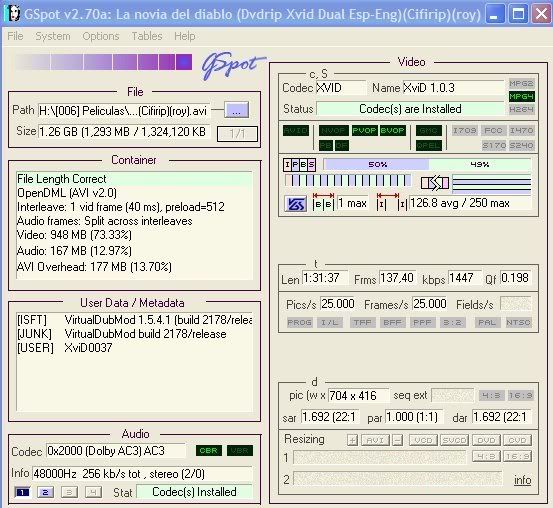Click the audio Codec field showing AC3
Viewport: 553px width, 508px height.
116,451
